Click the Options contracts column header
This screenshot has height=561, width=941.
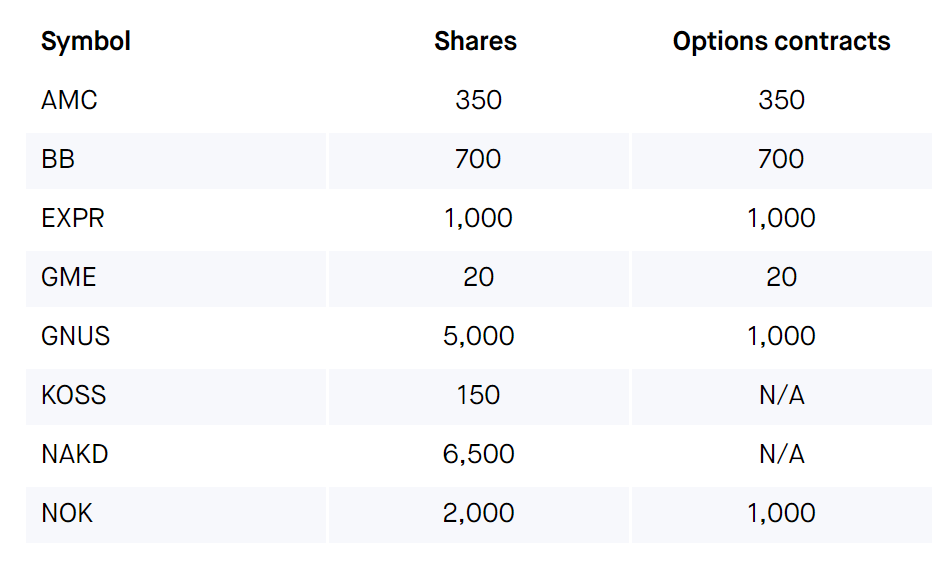coord(781,41)
